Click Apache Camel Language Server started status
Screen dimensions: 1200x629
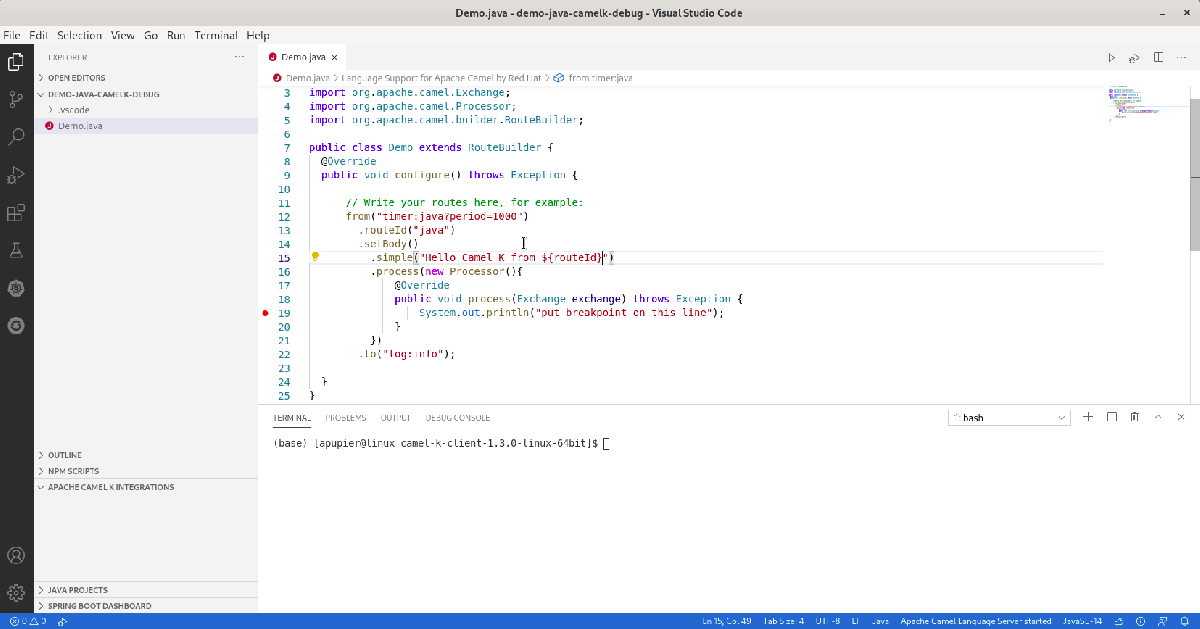tap(976, 621)
